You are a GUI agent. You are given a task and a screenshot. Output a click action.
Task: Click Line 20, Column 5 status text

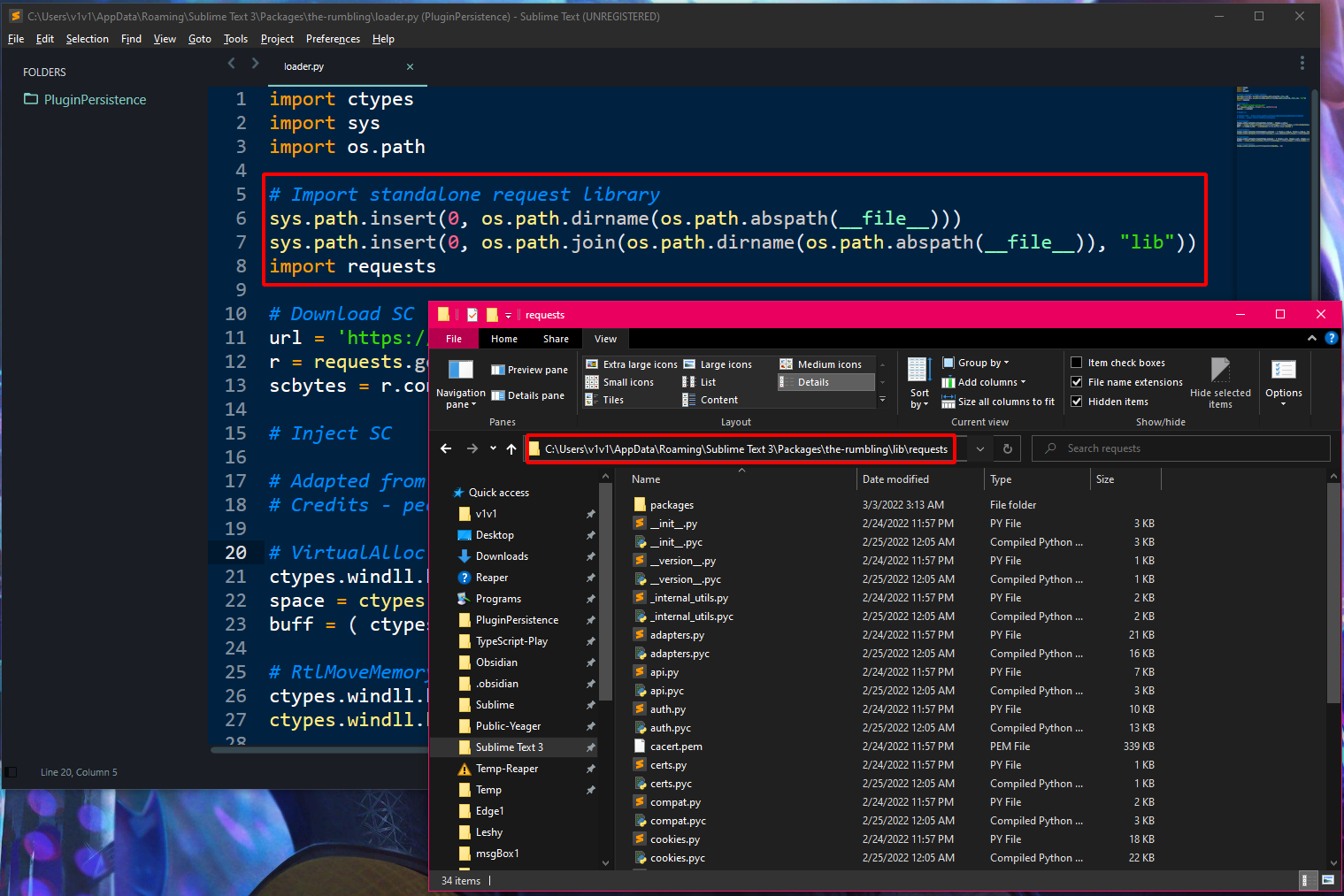coord(79,772)
